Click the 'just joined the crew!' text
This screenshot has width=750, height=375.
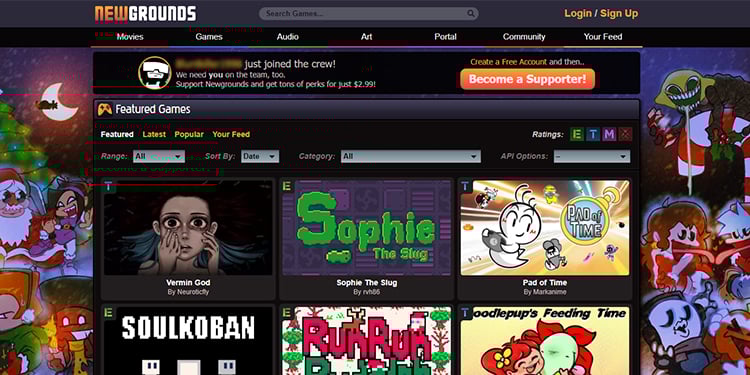290,64
